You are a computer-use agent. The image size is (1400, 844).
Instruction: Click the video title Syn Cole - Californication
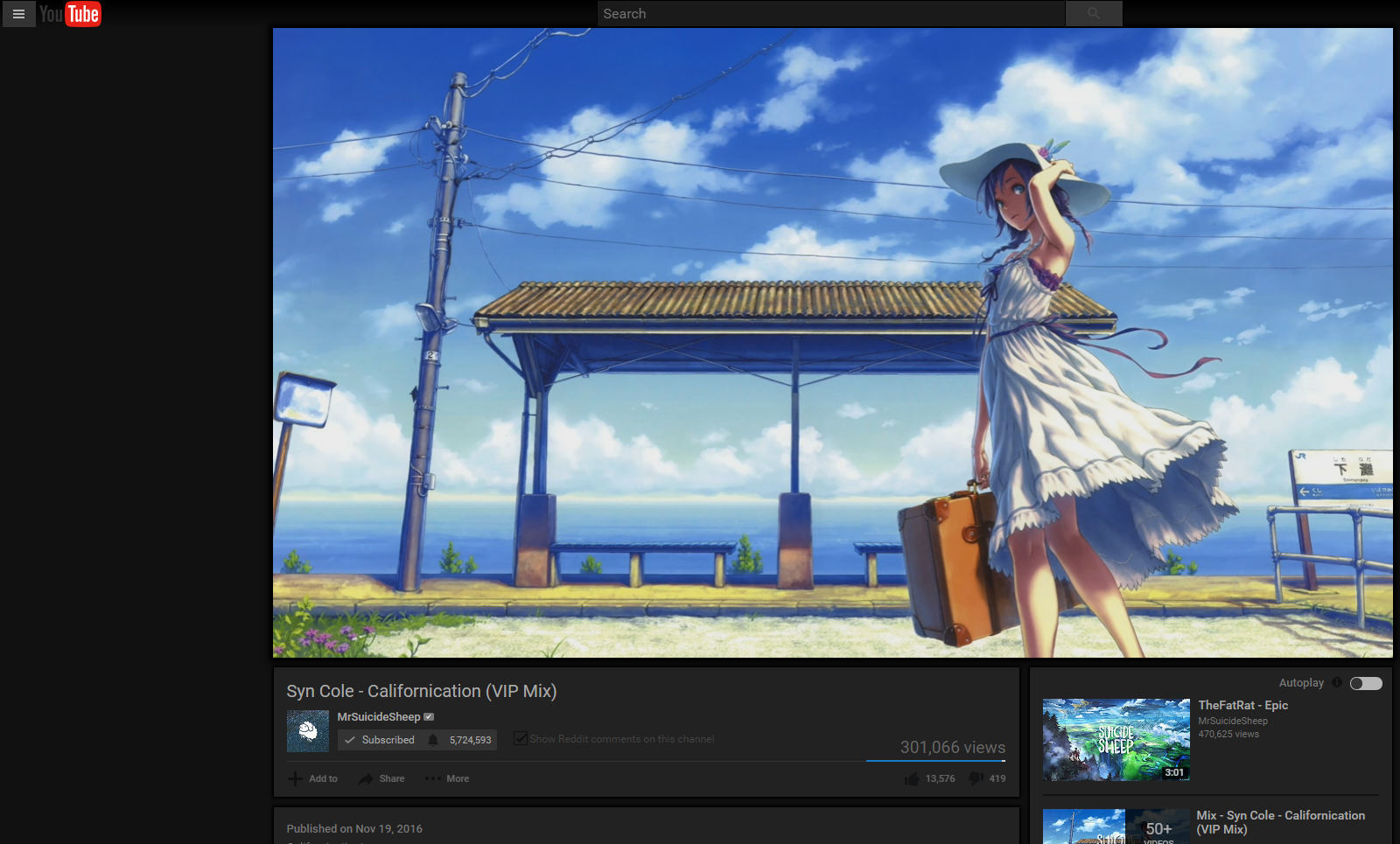tap(421, 691)
